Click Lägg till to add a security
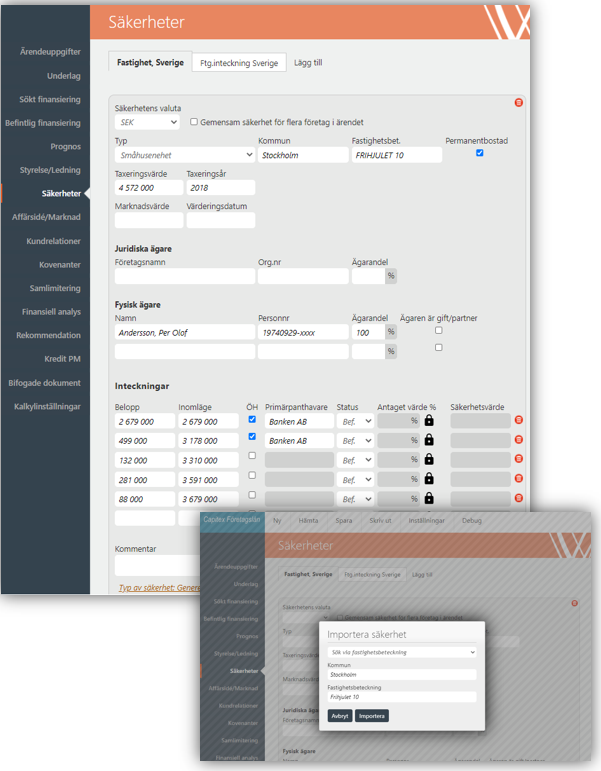Image resolution: width=601 pixels, height=771 pixels. [x=308, y=63]
